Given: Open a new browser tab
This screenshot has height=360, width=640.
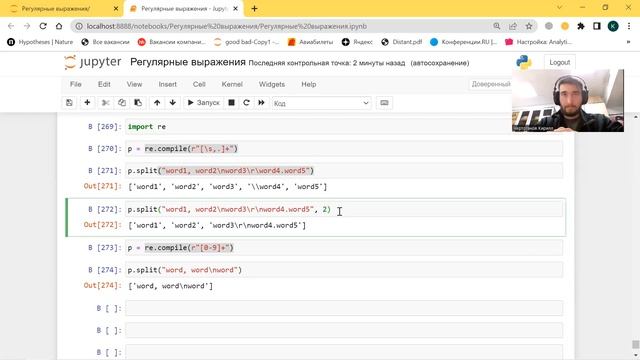Looking at the screenshot, I should click(x=254, y=9).
